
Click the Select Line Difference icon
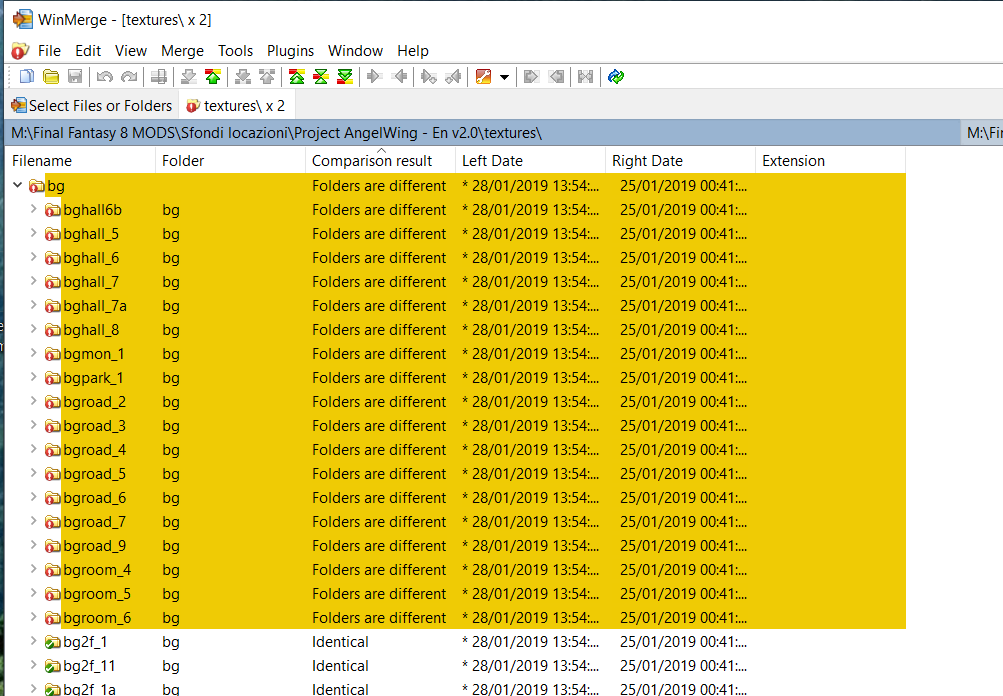coord(159,77)
